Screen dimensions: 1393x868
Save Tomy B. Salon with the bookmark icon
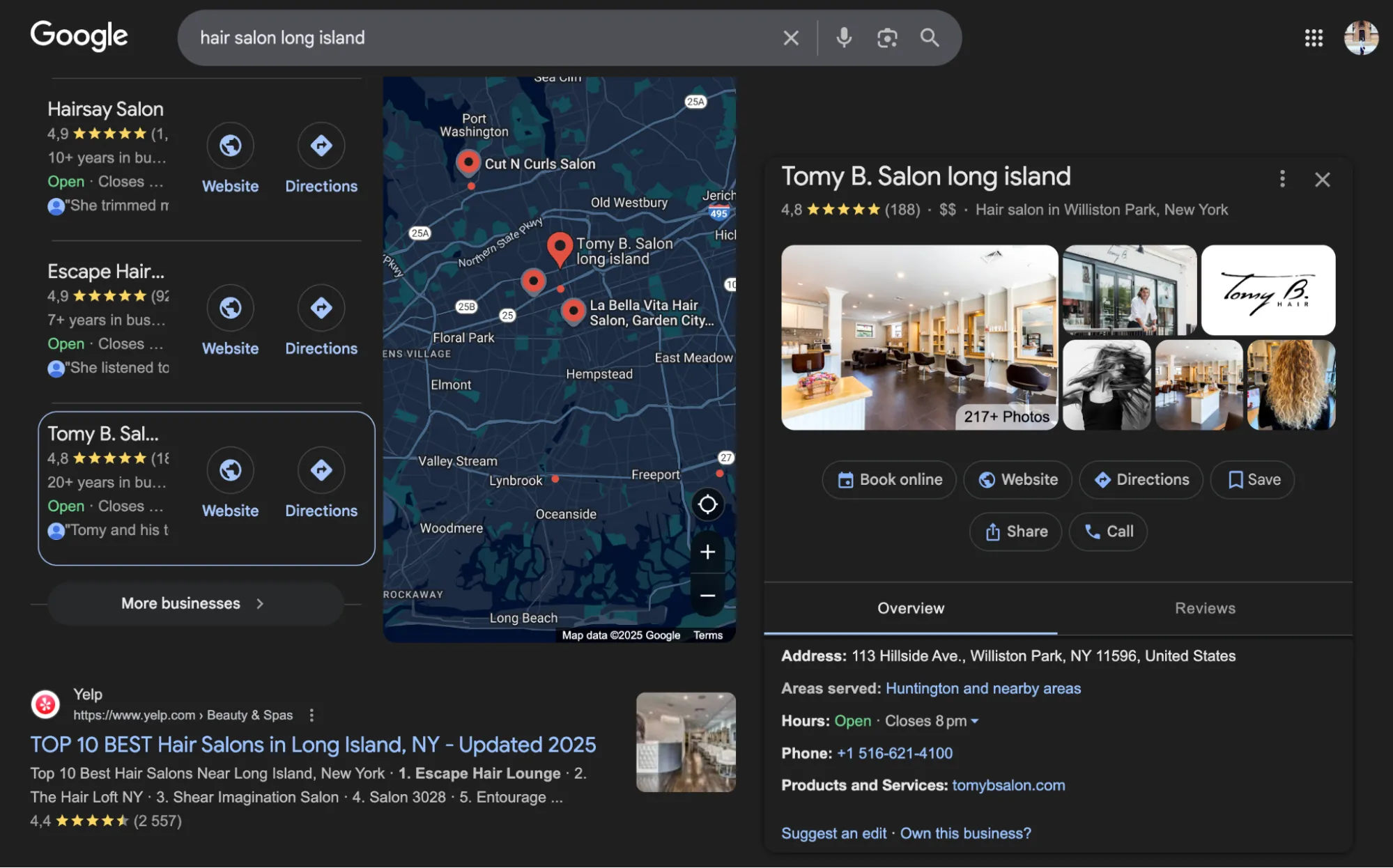[1252, 479]
